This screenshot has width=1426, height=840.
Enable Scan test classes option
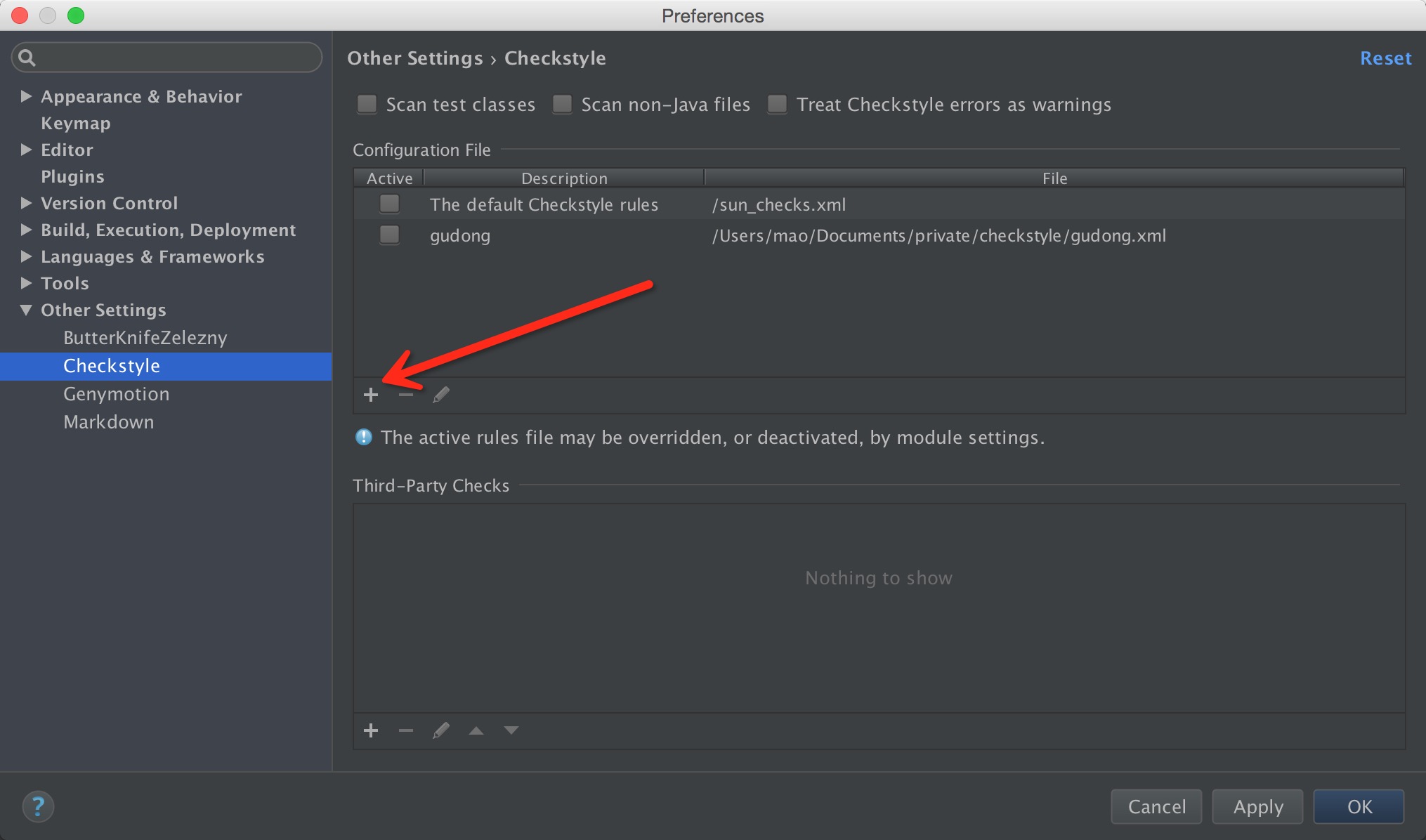pos(367,105)
